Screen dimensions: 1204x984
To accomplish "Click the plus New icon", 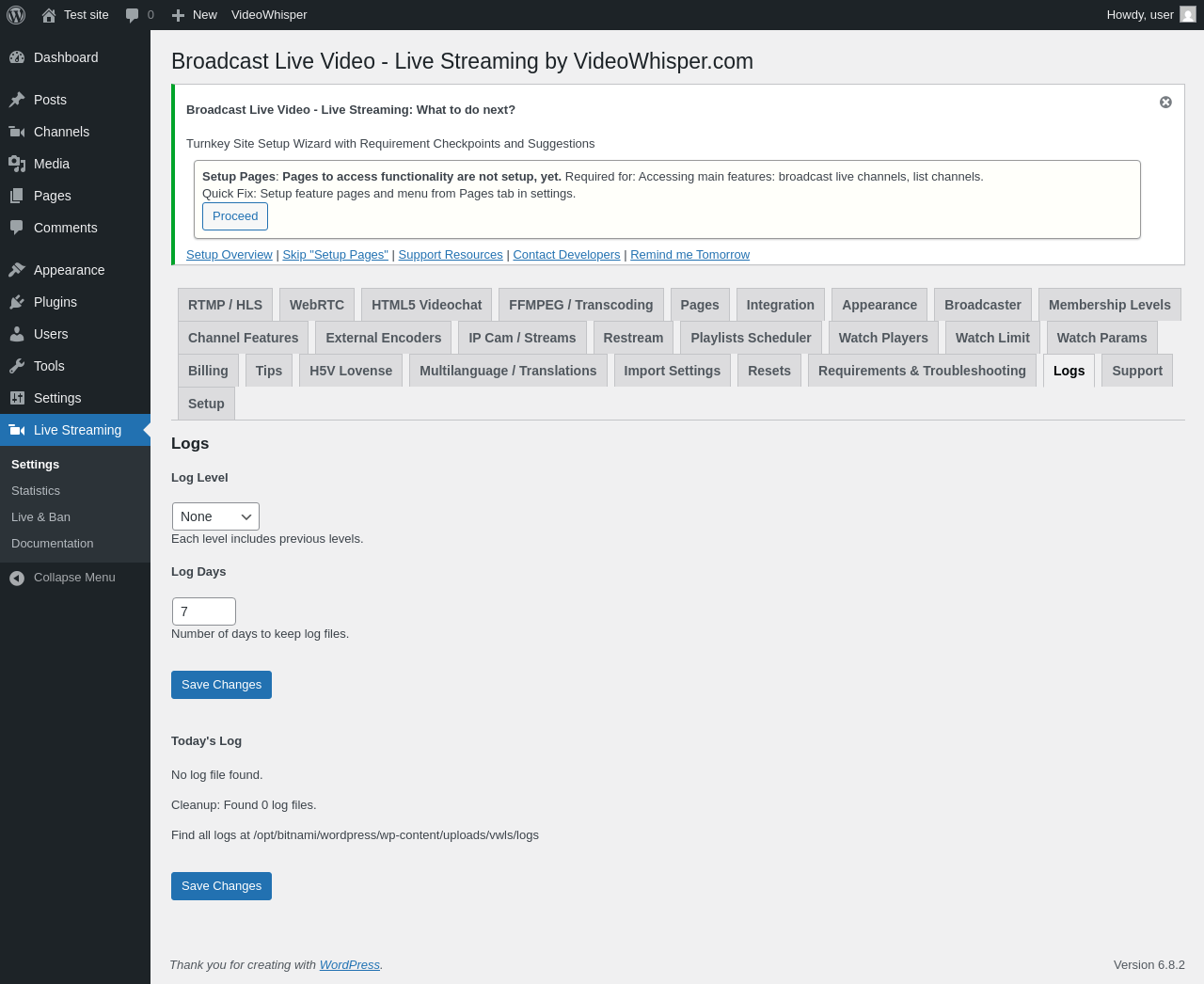I will point(178,15).
